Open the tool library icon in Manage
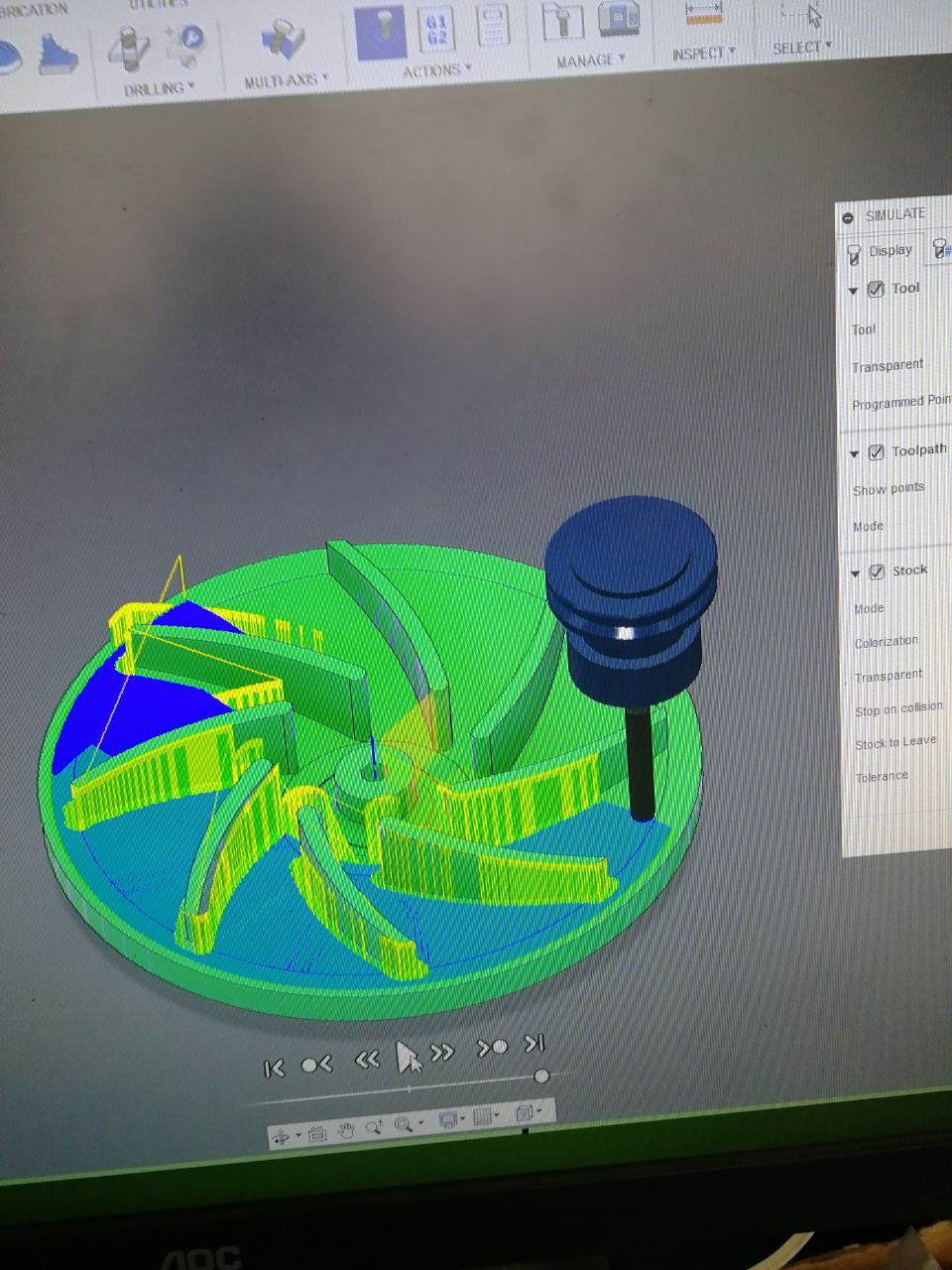This screenshot has width=952, height=1270. [563, 21]
